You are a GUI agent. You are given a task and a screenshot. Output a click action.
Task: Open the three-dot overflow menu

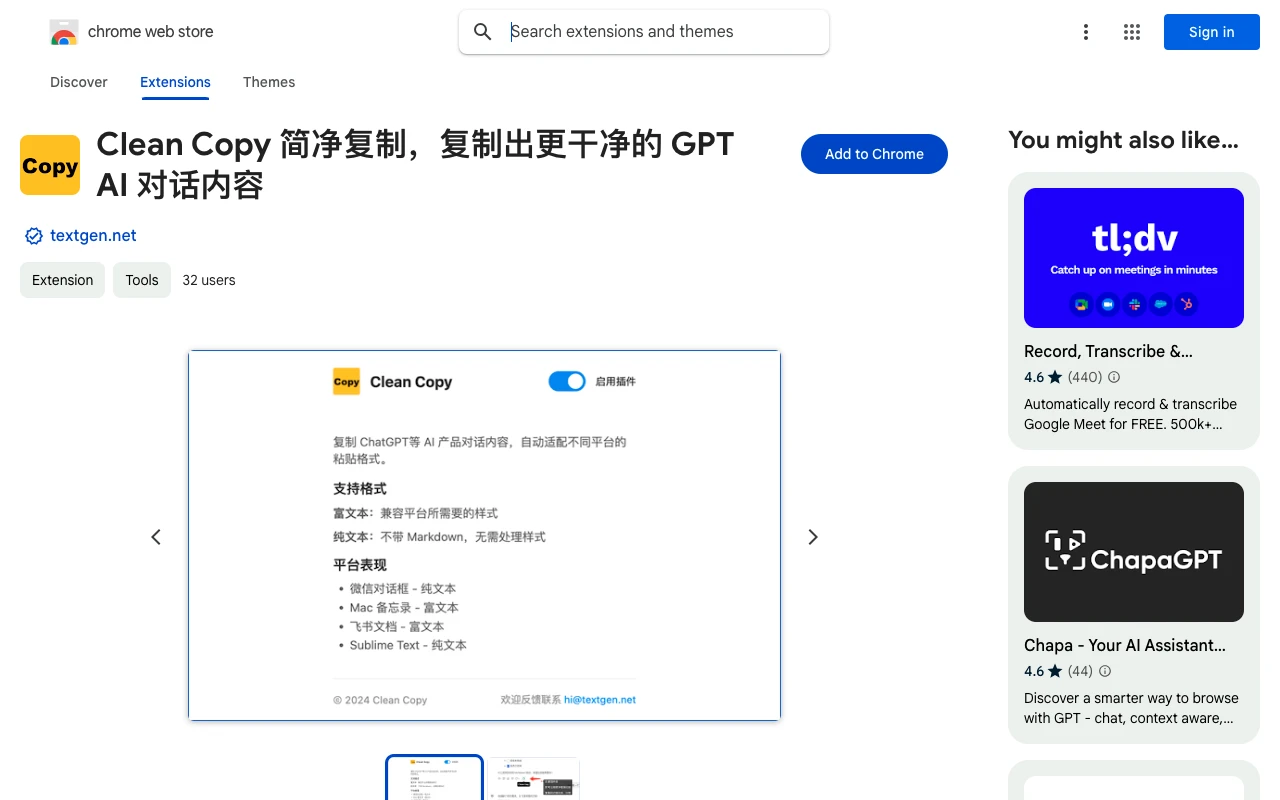[1086, 32]
